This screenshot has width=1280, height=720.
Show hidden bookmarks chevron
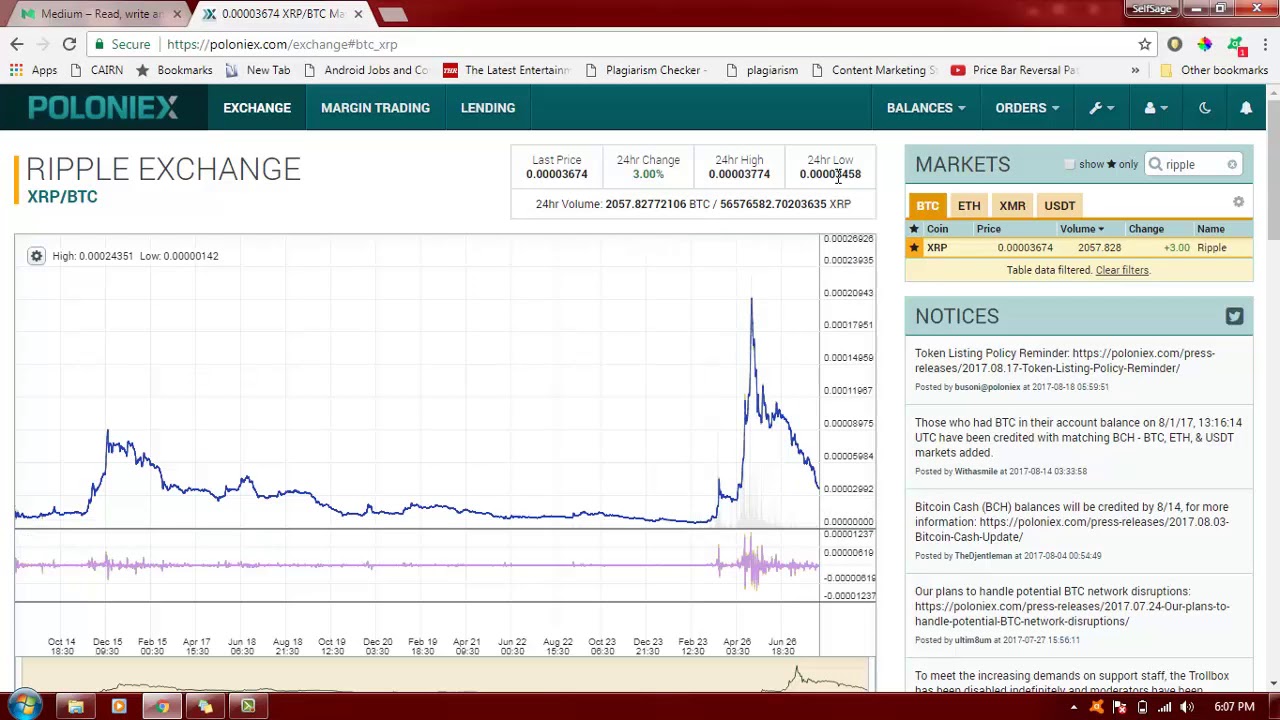click(1135, 70)
